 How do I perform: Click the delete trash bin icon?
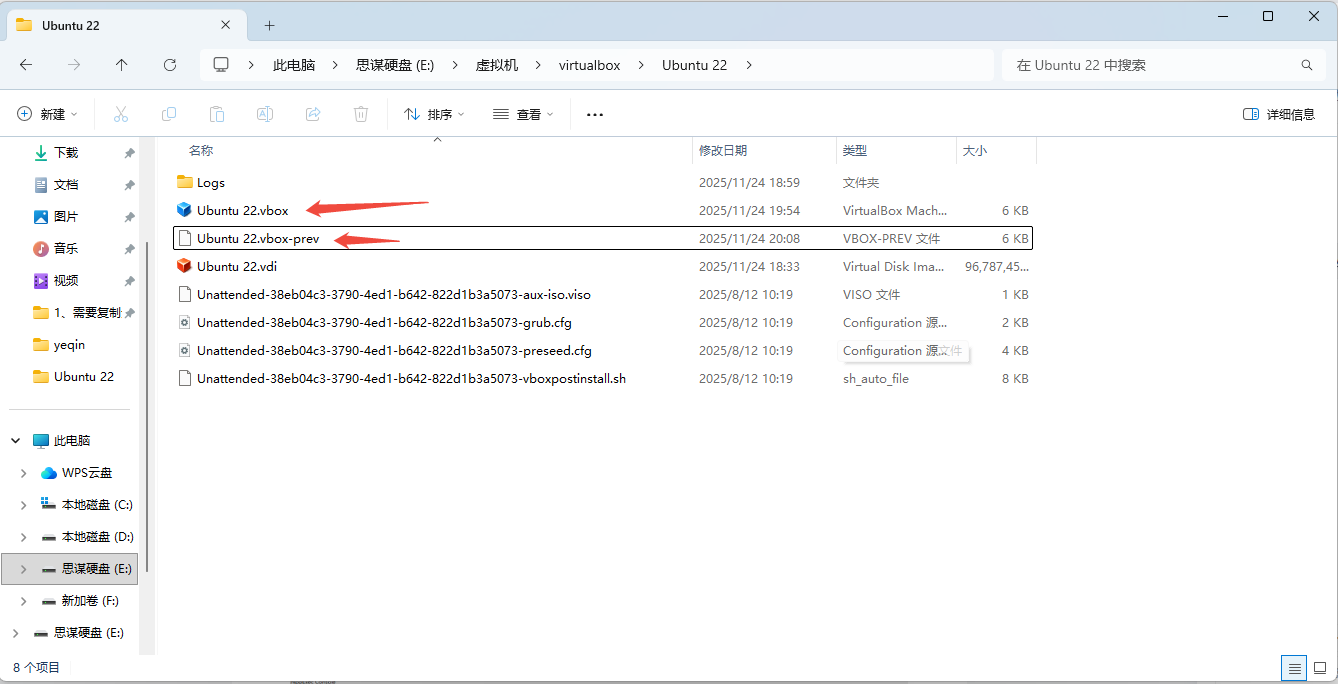(361, 114)
